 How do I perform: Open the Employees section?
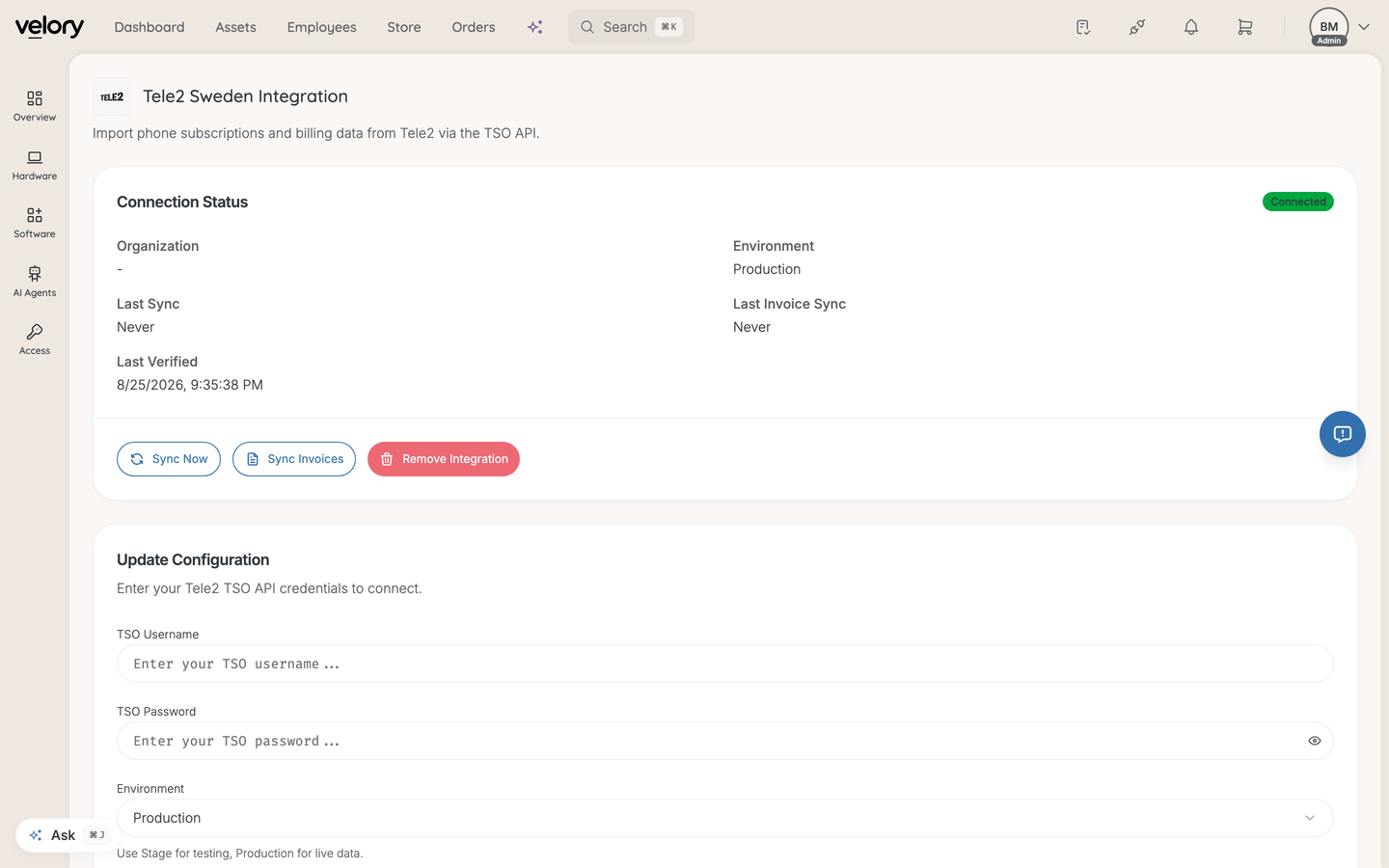pos(321,27)
